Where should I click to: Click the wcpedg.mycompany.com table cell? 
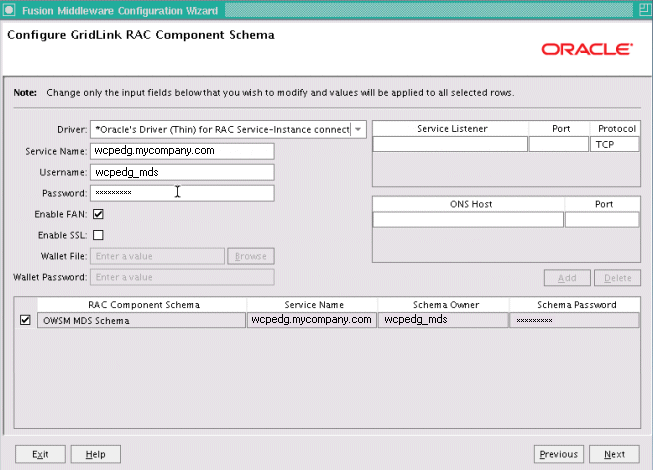click(312, 320)
